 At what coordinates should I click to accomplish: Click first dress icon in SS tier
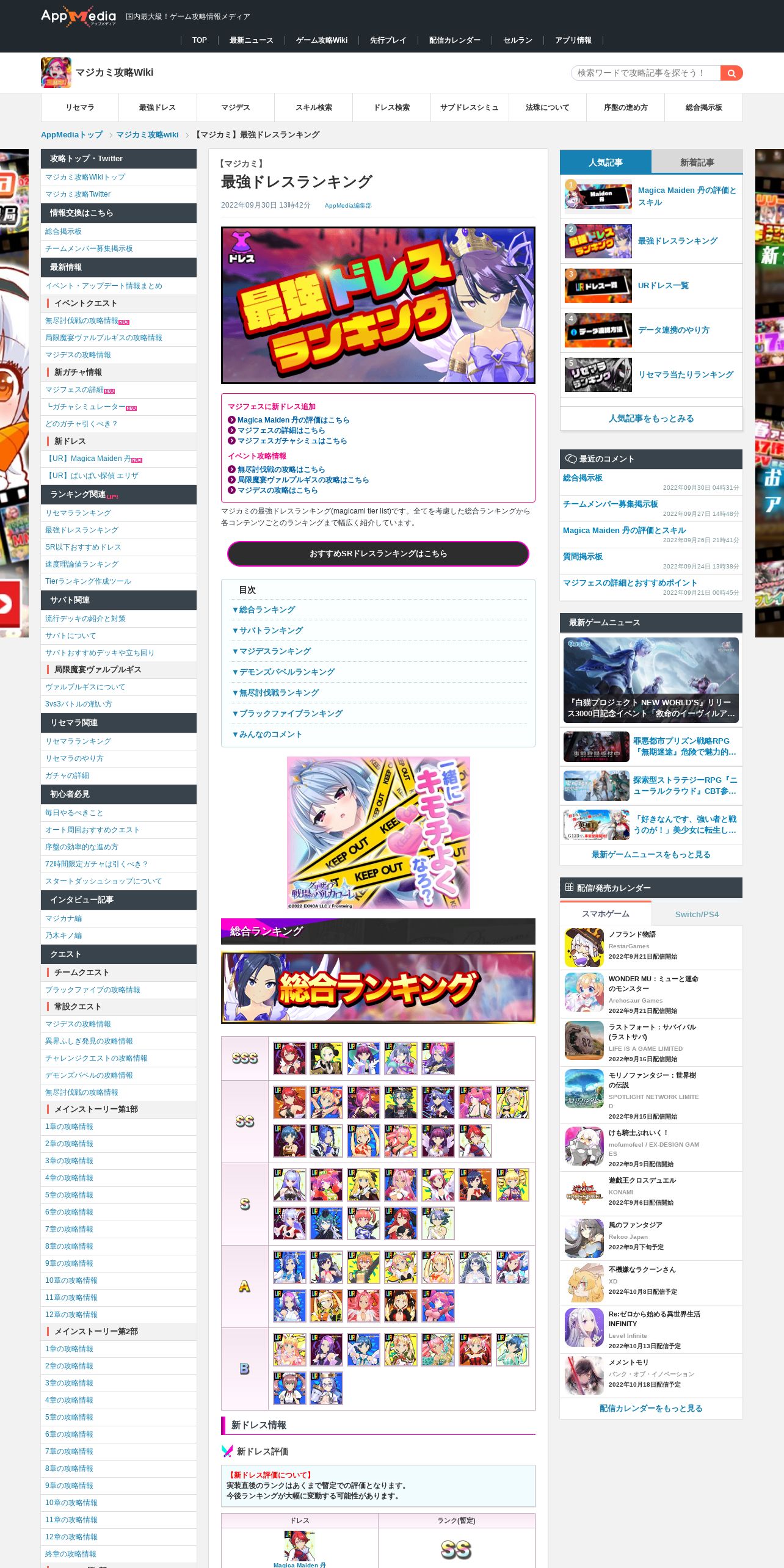[x=289, y=1102]
